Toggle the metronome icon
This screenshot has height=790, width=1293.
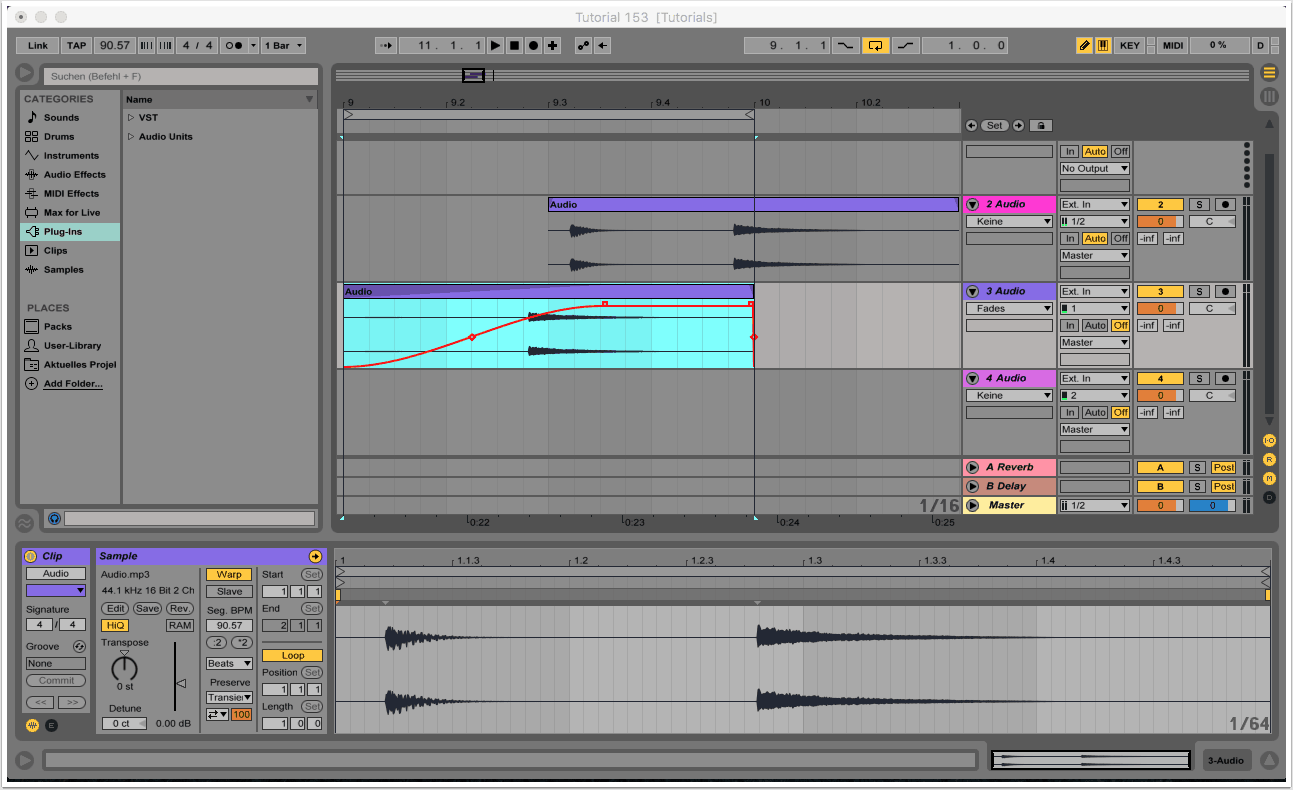pyautogui.click(x=236, y=46)
